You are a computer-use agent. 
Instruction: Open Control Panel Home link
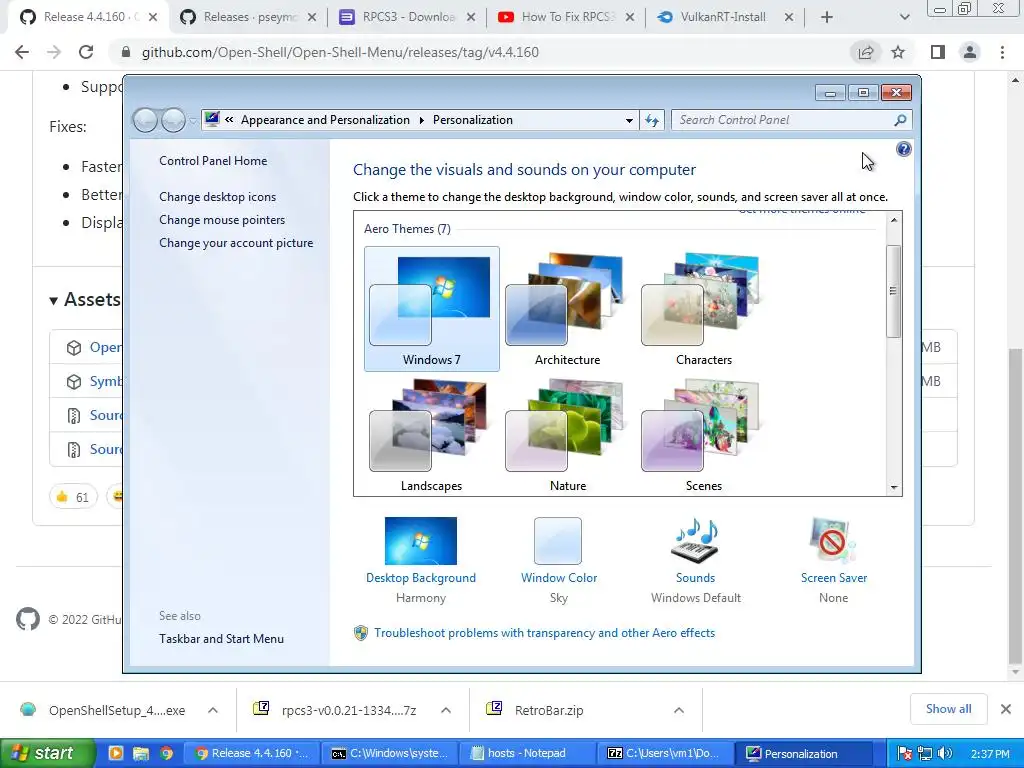click(x=213, y=161)
